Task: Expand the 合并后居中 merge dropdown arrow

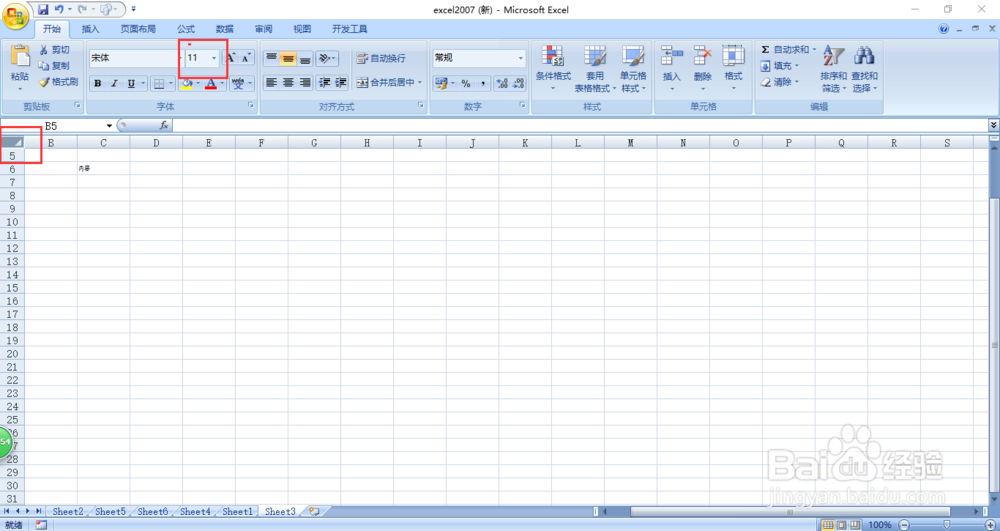Action: pyautogui.click(x=420, y=83)
